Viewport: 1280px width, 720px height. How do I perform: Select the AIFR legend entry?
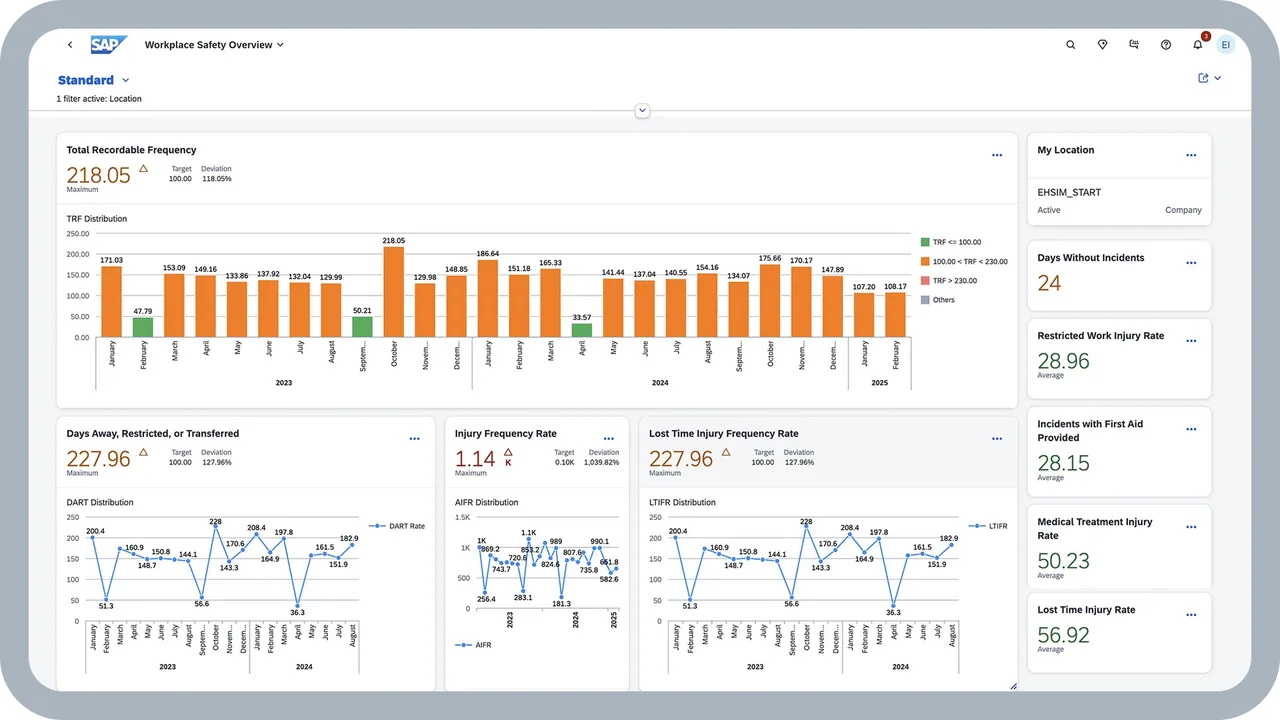tap(473, 645)
